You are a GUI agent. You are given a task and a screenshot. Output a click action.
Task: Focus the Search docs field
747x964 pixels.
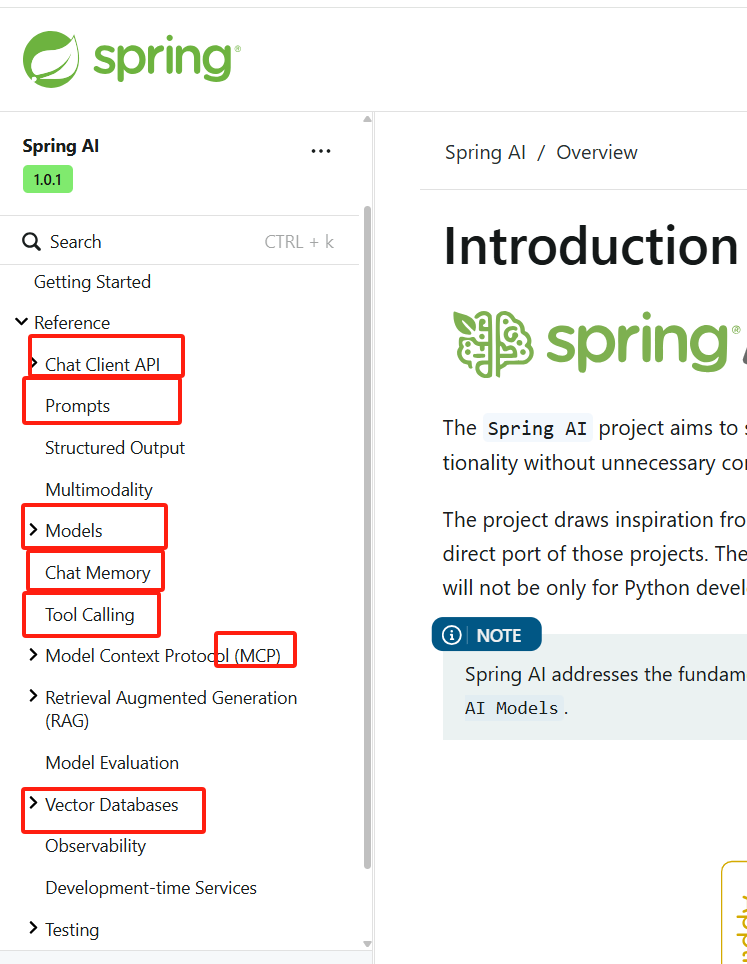coord(179,242)
